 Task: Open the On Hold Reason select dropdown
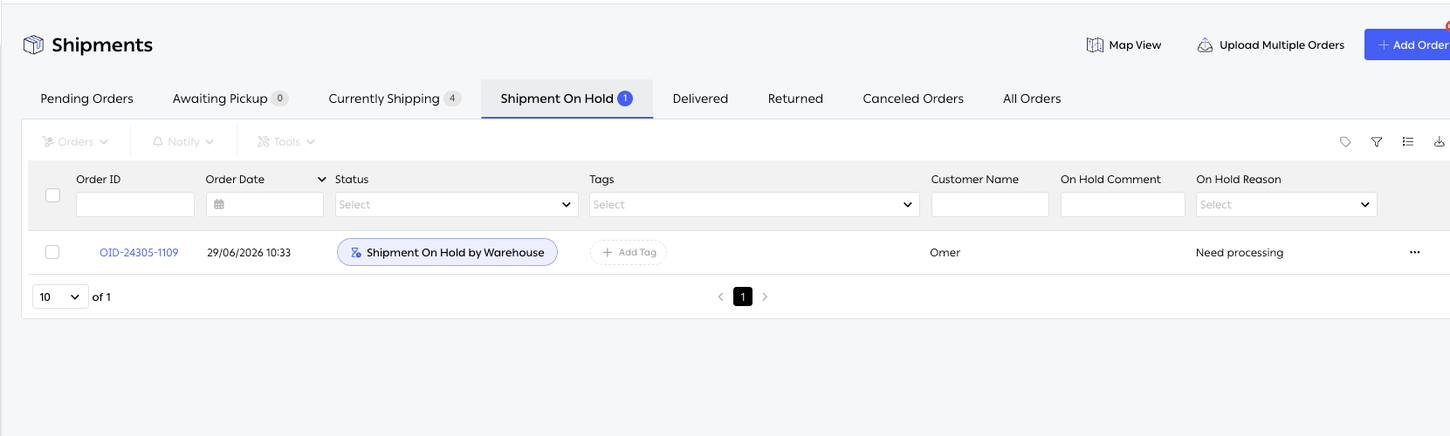click(1286, 204)
